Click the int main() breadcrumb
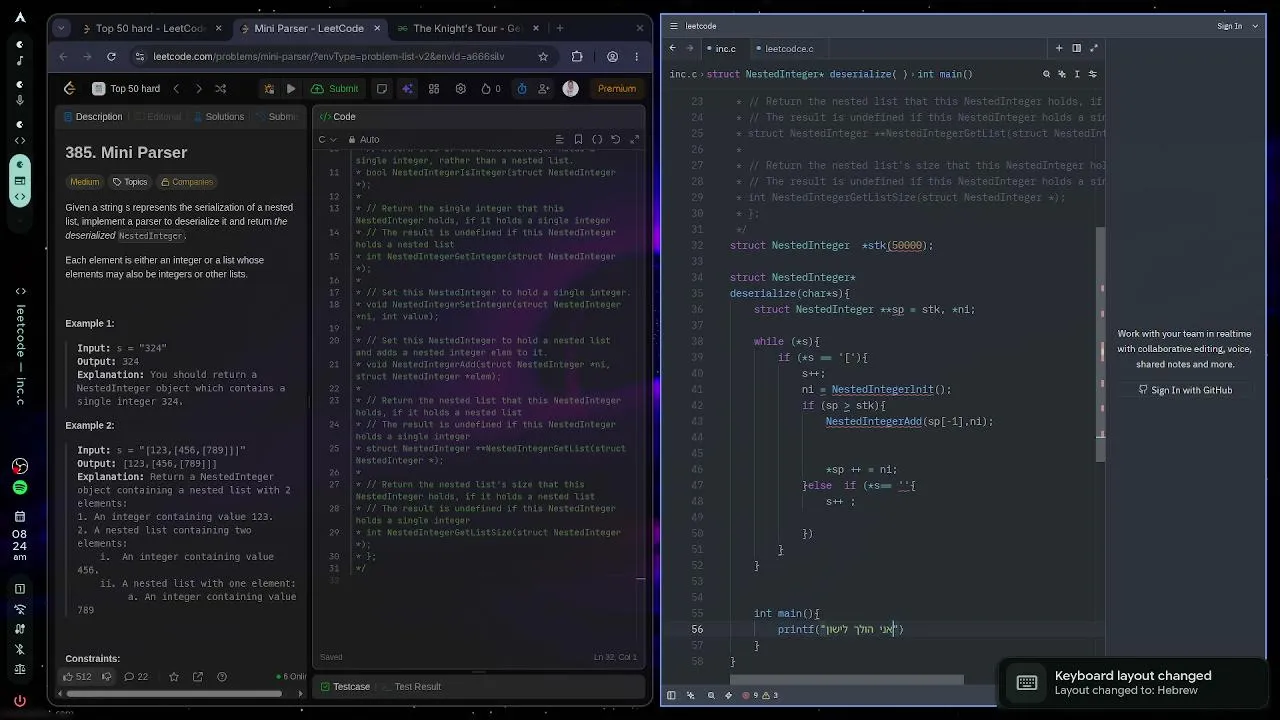The width and height of the screenshot is (1280, 720). 945,74
